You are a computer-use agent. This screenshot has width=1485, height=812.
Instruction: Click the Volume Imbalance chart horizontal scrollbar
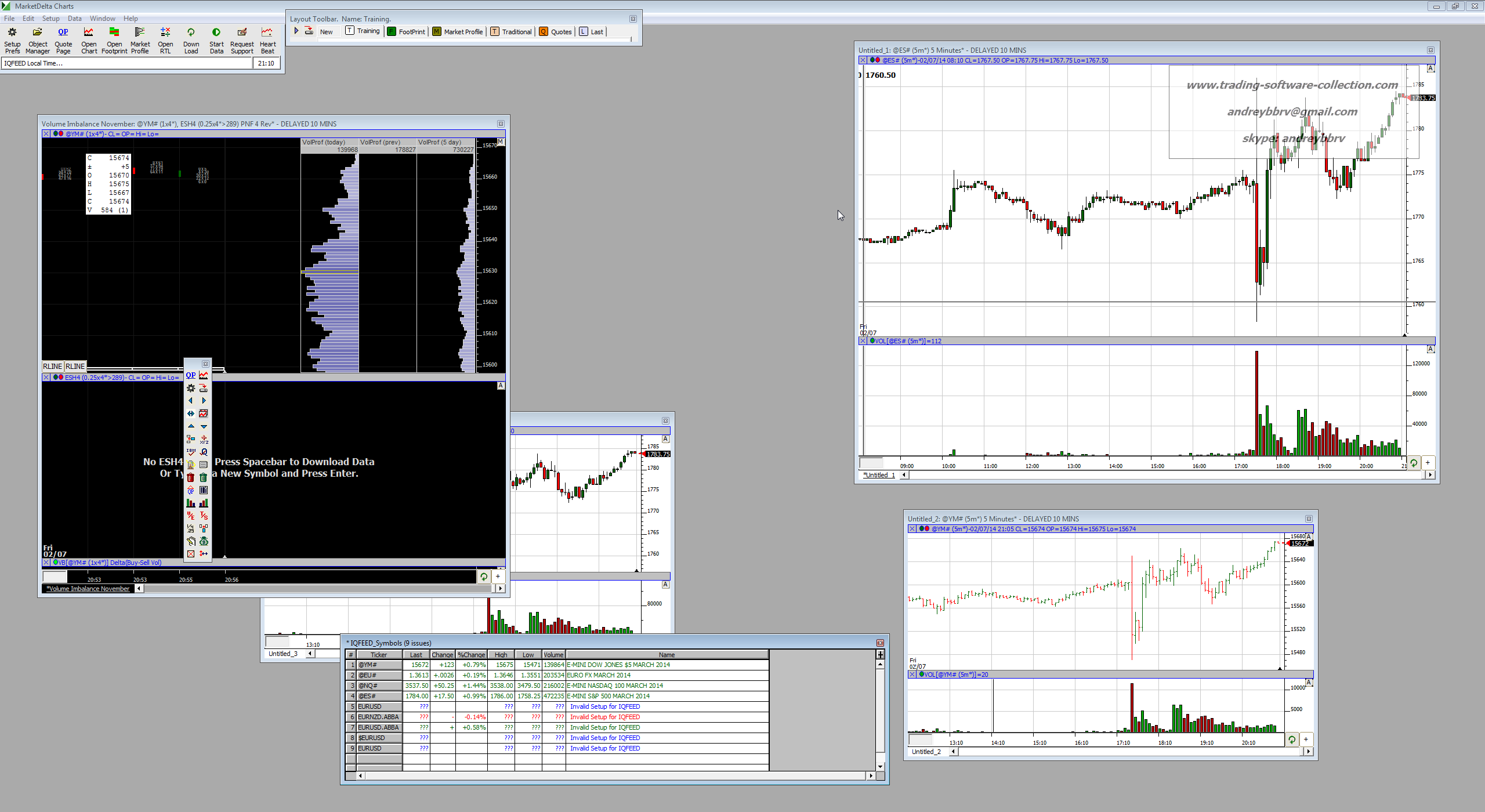[x=319, y=589]
